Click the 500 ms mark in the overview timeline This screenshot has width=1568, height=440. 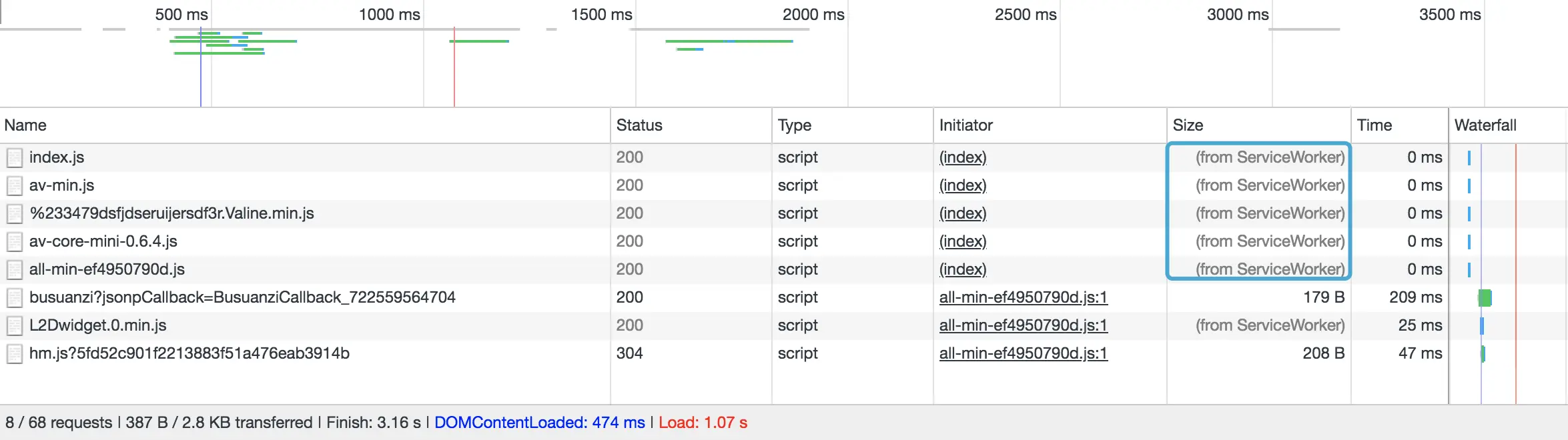pos(181,15)
